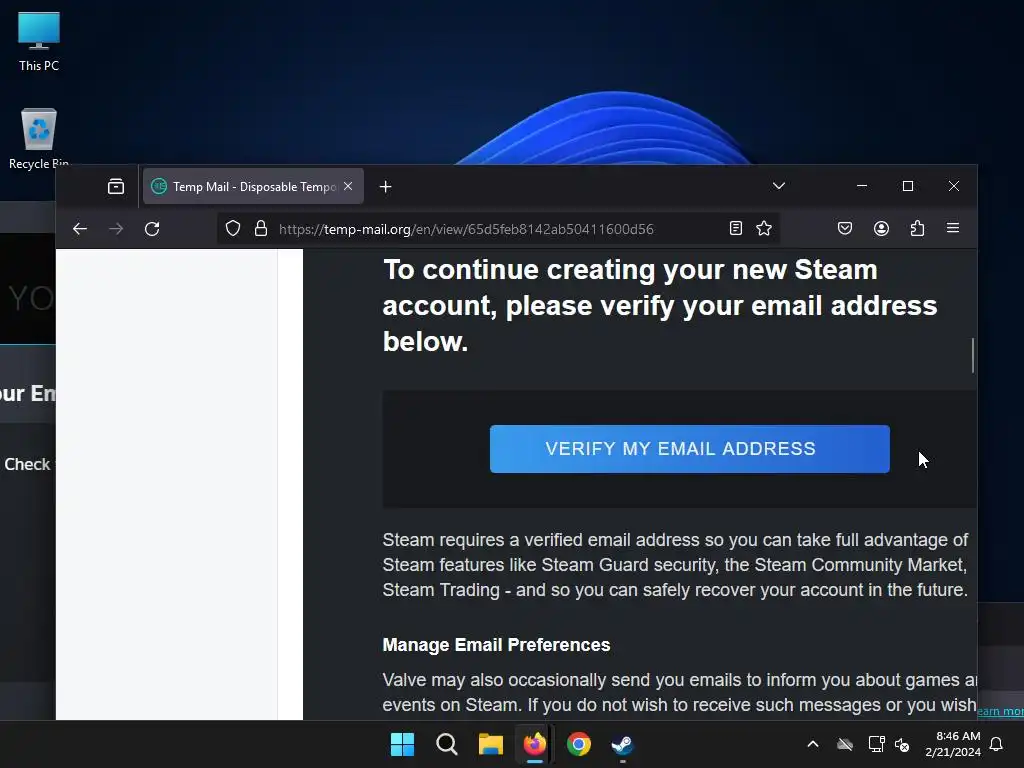Open the clock showing 8:46 AM
1024x768 pixels.
[953, 744]
